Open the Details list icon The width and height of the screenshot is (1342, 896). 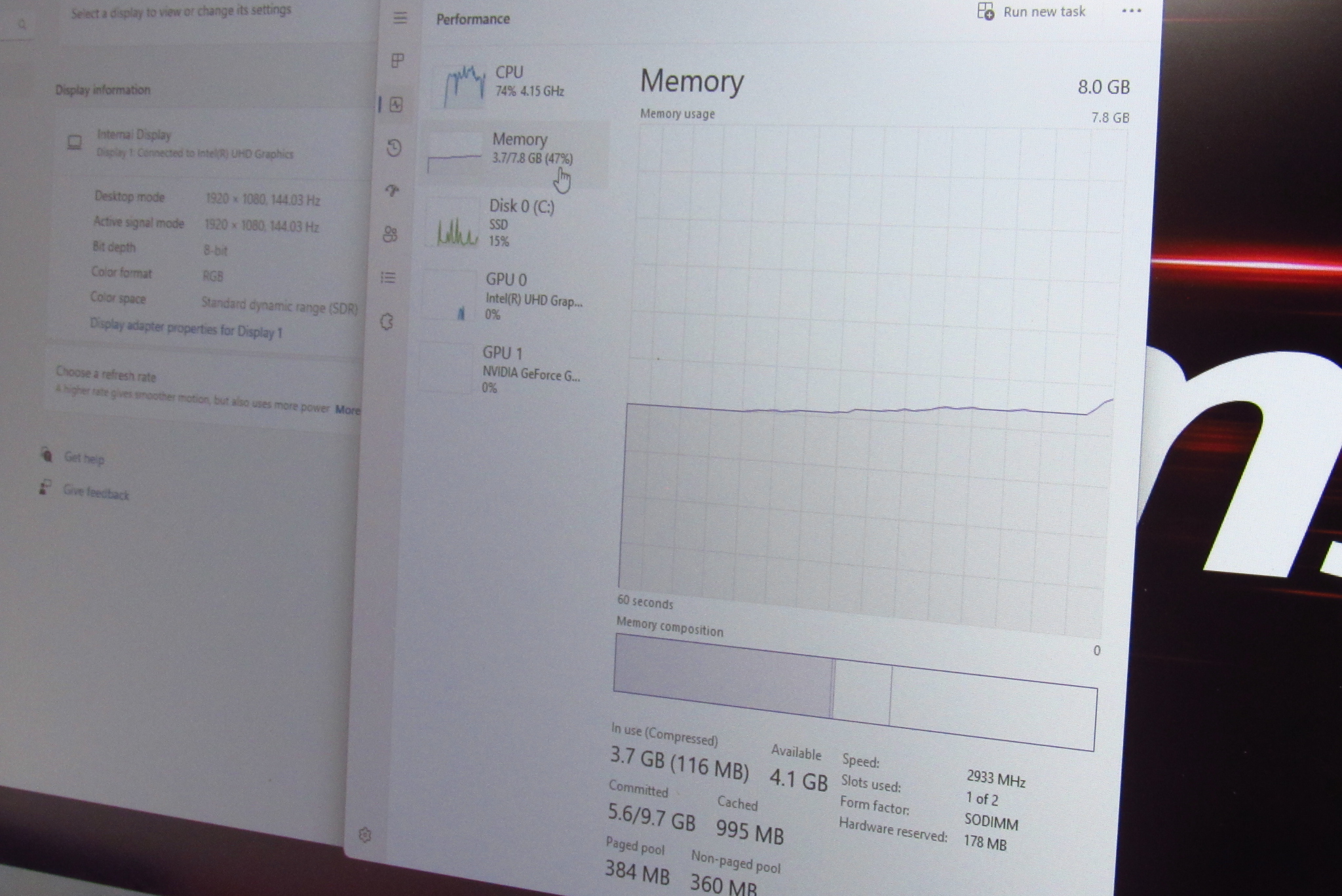(389, 278)
